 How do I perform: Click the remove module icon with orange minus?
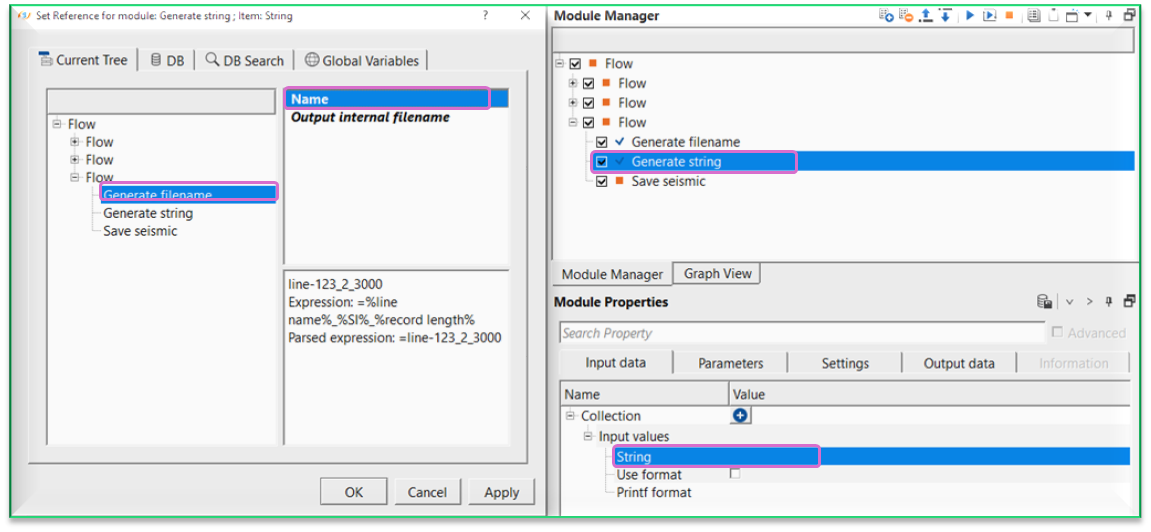click(x=906, y=16)
